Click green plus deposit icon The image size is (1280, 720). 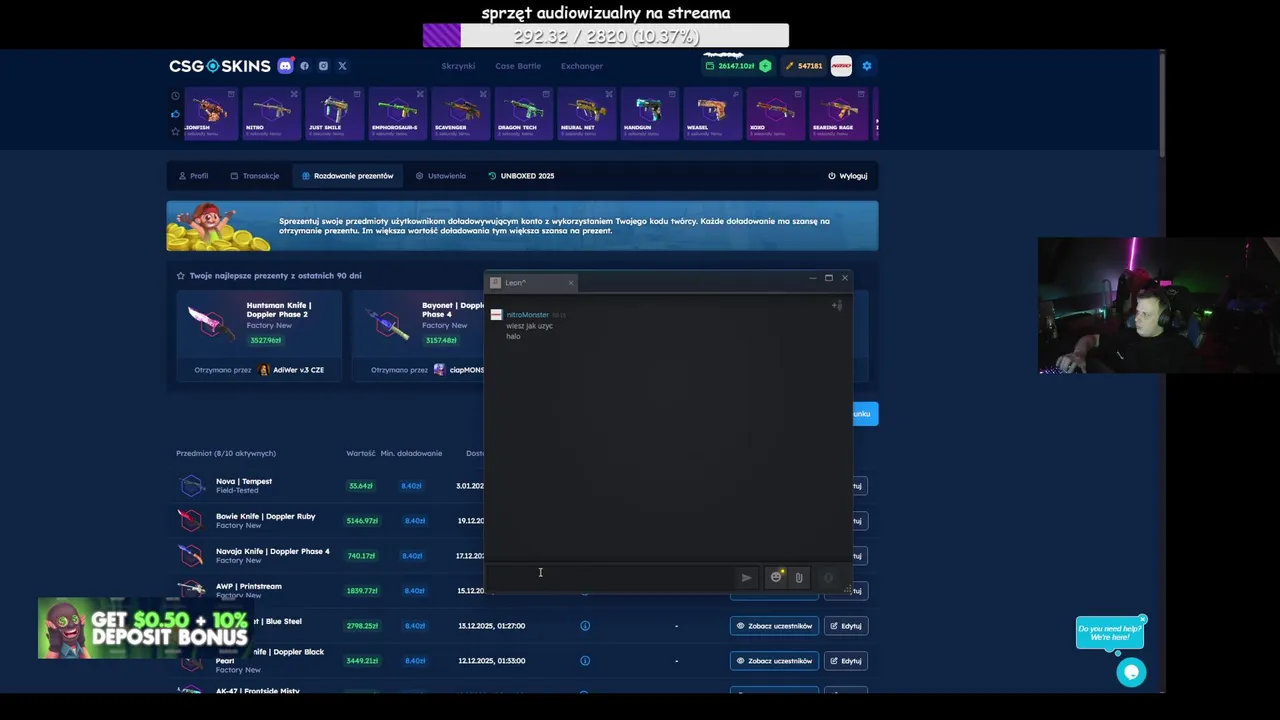tap(765, 66)
